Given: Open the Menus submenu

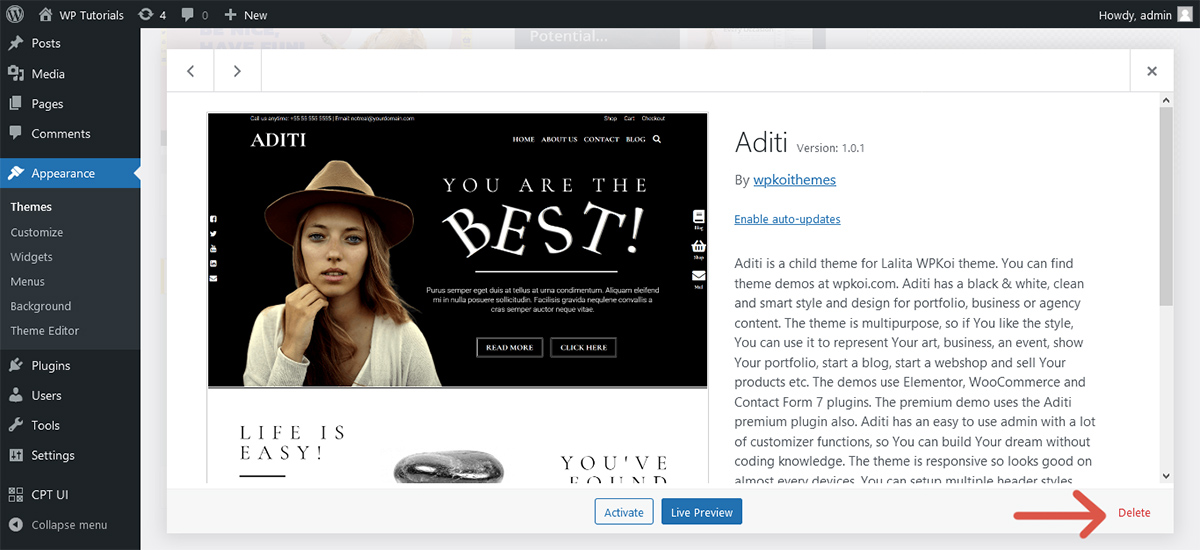Looking at the screenshot, I should coord(28,282).
